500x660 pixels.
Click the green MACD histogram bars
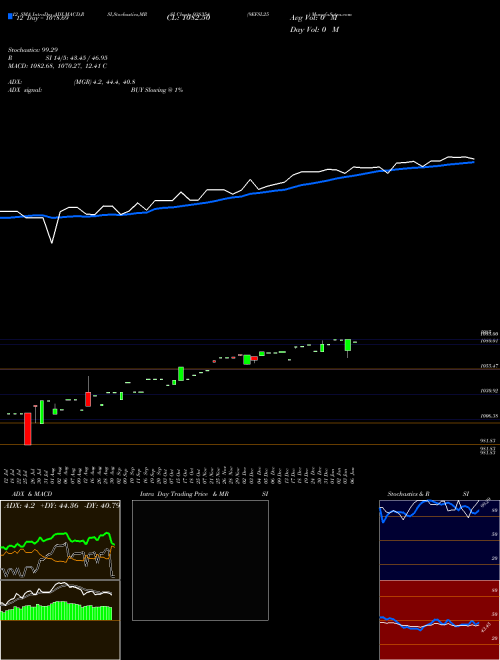tap(57, 612)
